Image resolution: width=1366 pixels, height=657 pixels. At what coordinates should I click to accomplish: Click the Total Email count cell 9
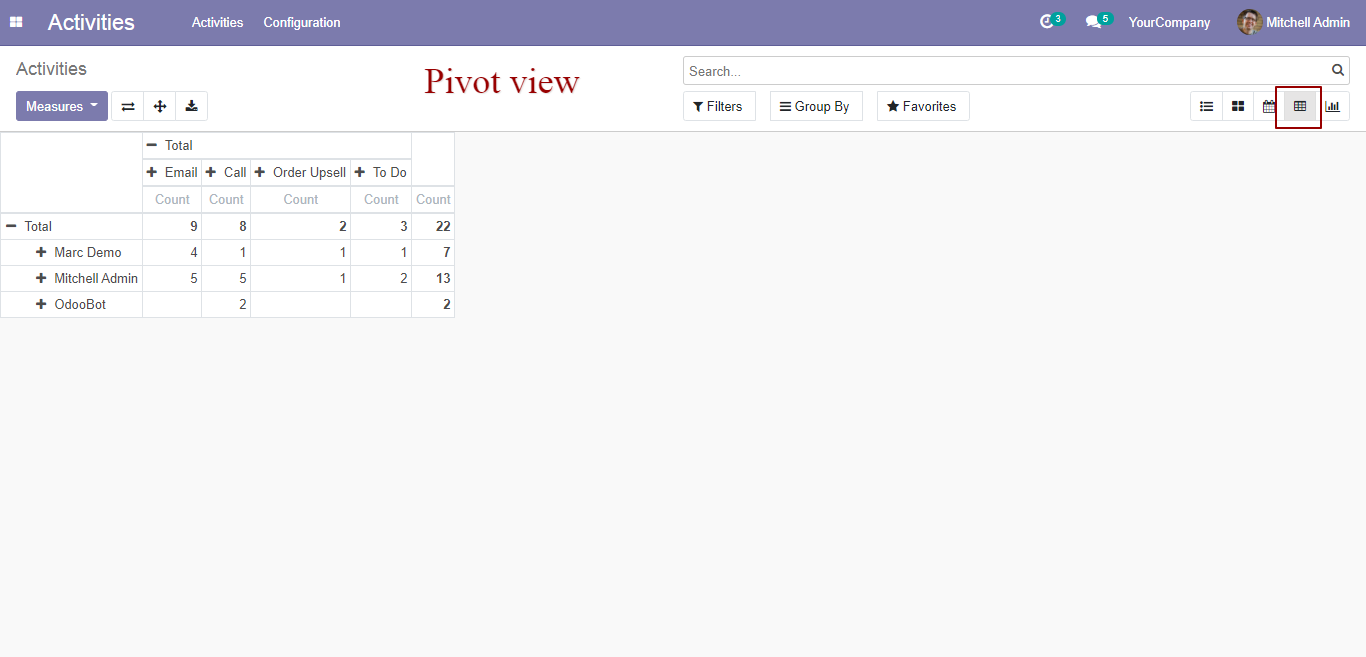172,226
